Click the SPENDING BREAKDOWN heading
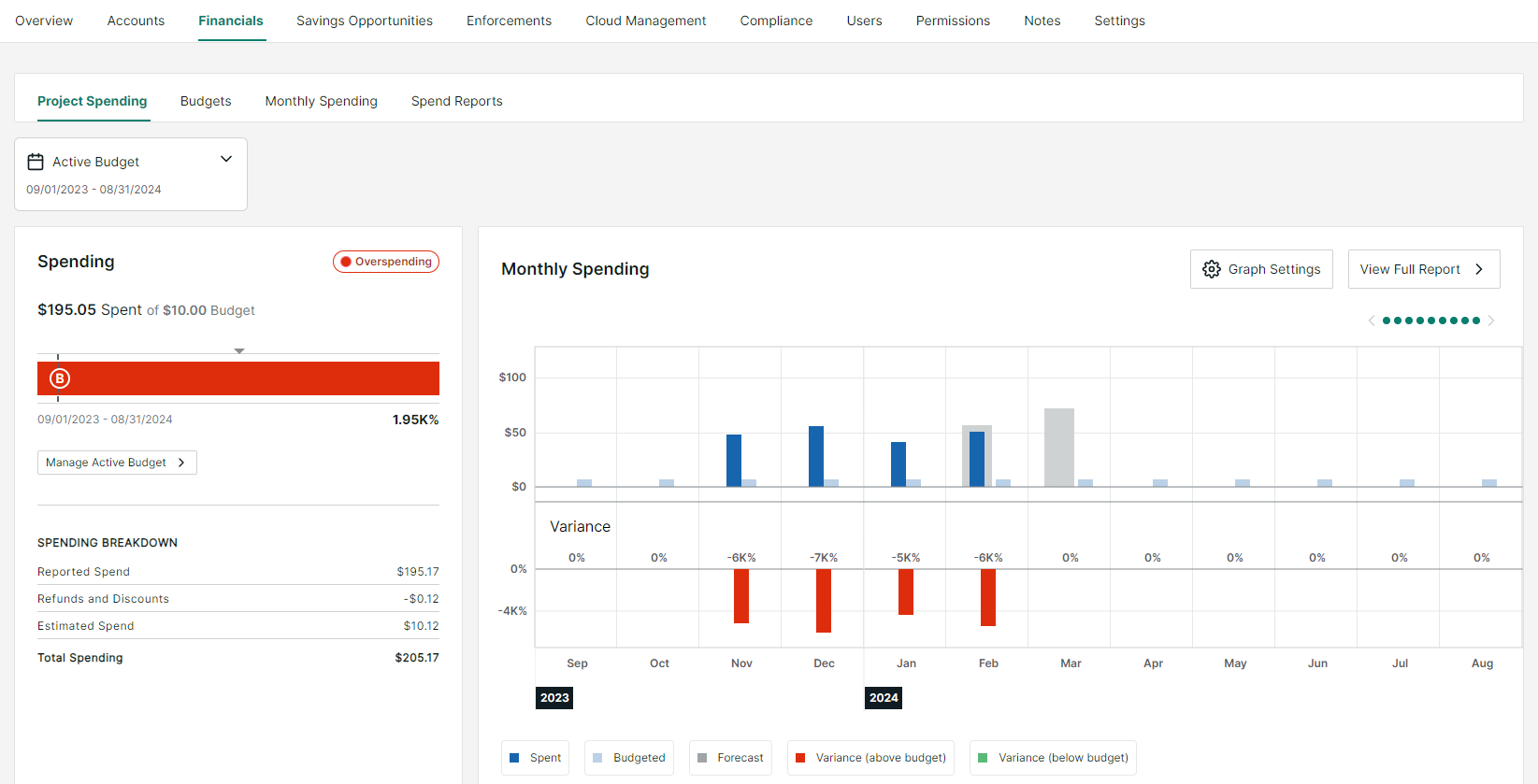 click(108, 543)
